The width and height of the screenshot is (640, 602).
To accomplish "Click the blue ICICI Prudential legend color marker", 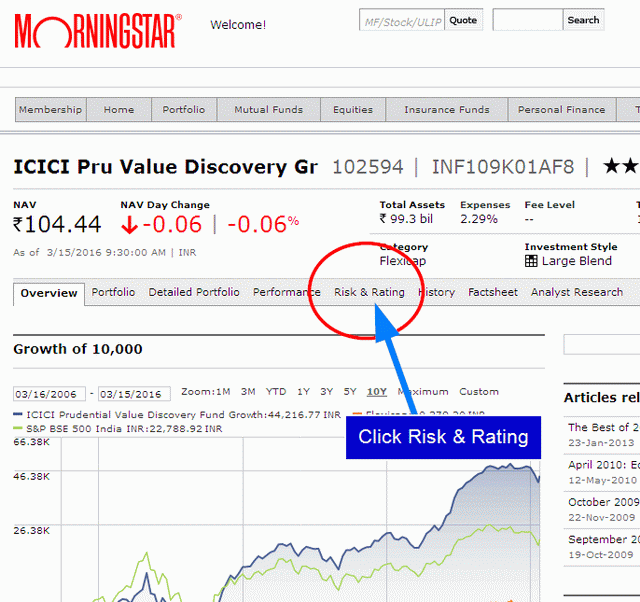I will click(19, 414).
